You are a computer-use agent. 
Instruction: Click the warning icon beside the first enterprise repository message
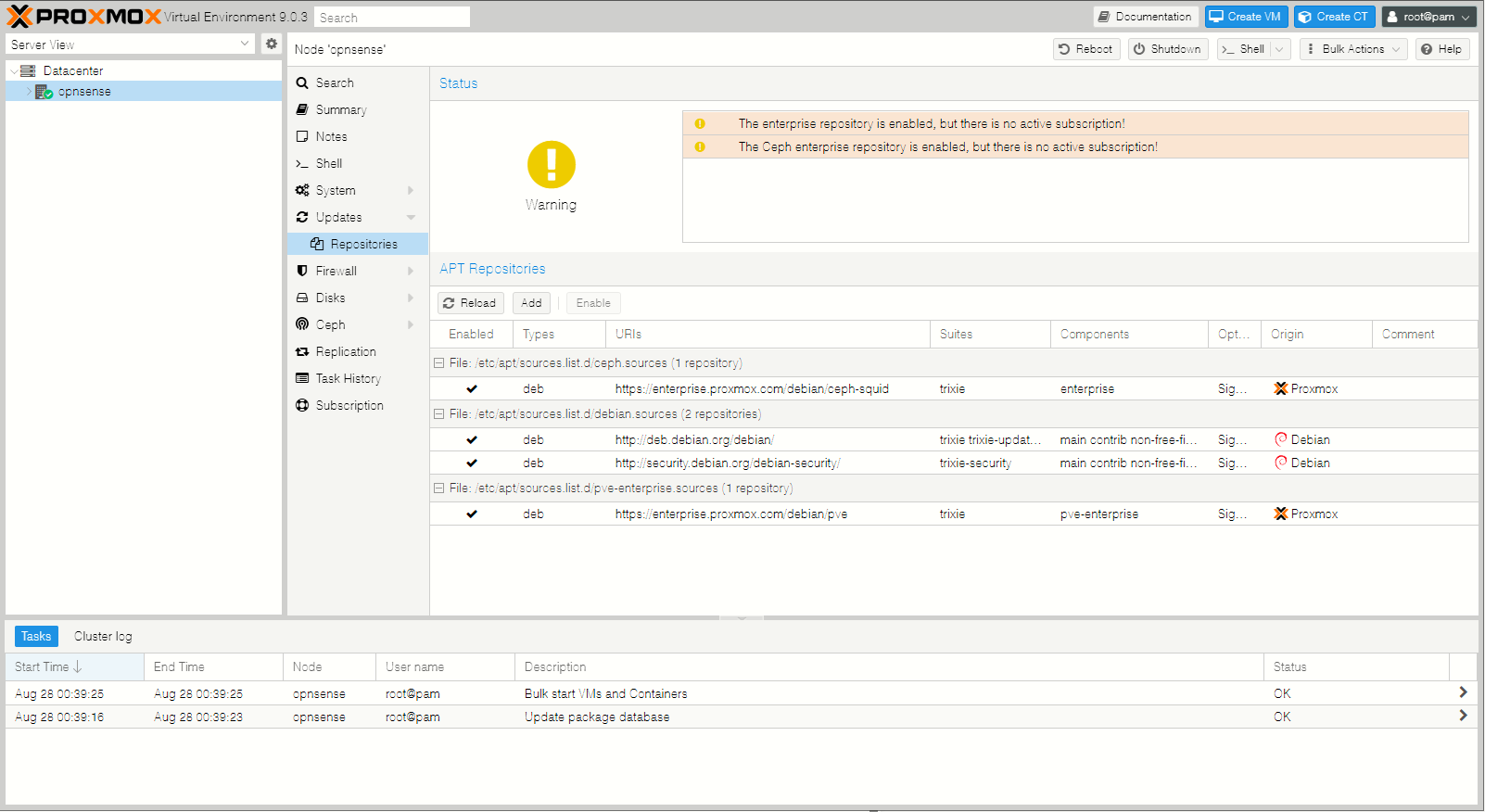[x=700, y=123]
